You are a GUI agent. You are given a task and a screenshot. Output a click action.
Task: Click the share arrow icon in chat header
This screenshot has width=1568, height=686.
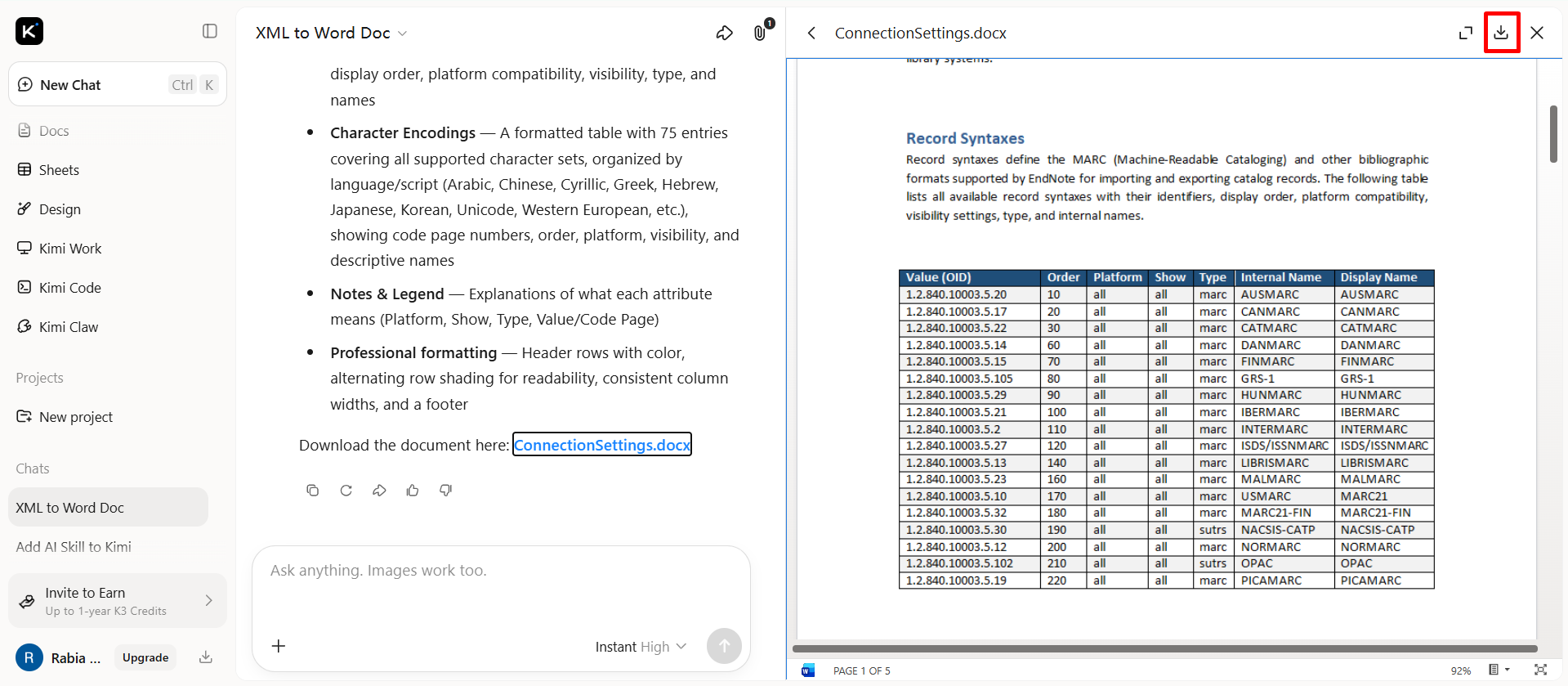click(x=724, y=33)
